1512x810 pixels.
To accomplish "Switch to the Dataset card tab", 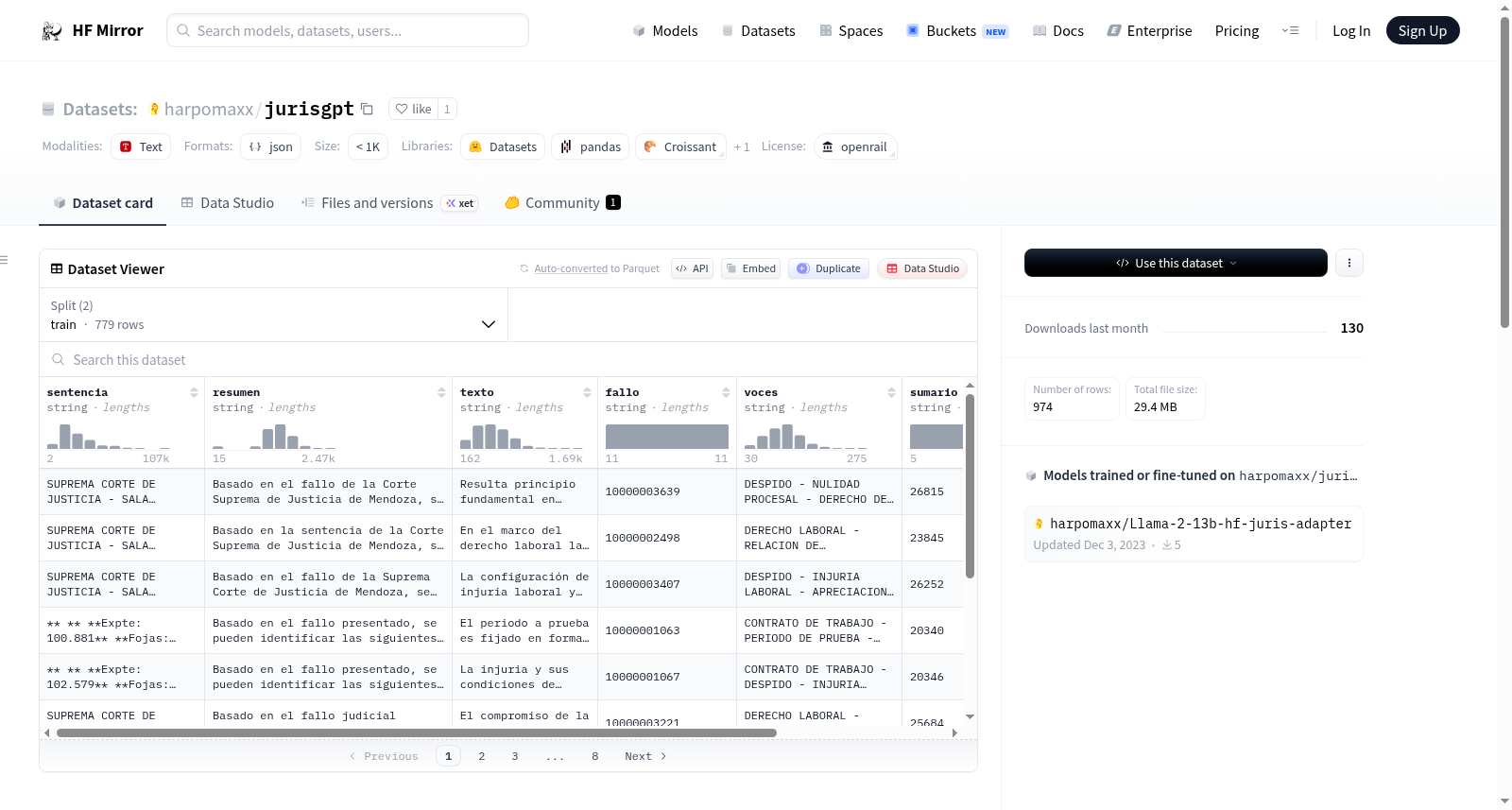I will 103,202.
